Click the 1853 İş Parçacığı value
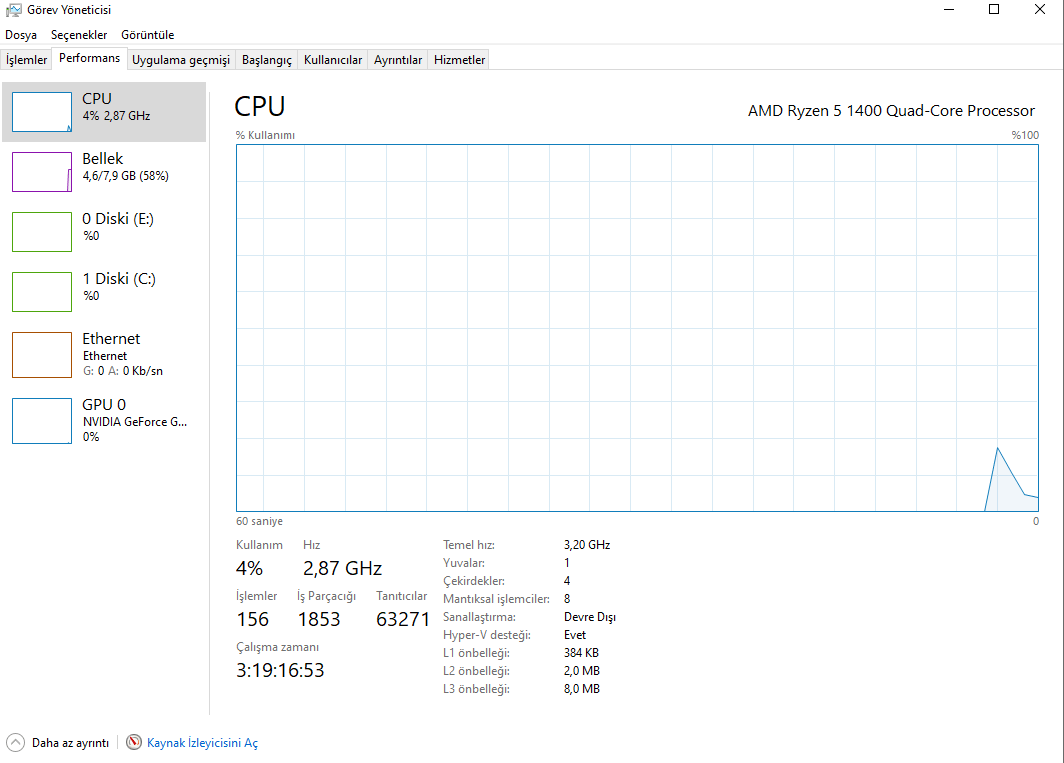The height and width of the screenshot is (763, 1064). point(319,619)
